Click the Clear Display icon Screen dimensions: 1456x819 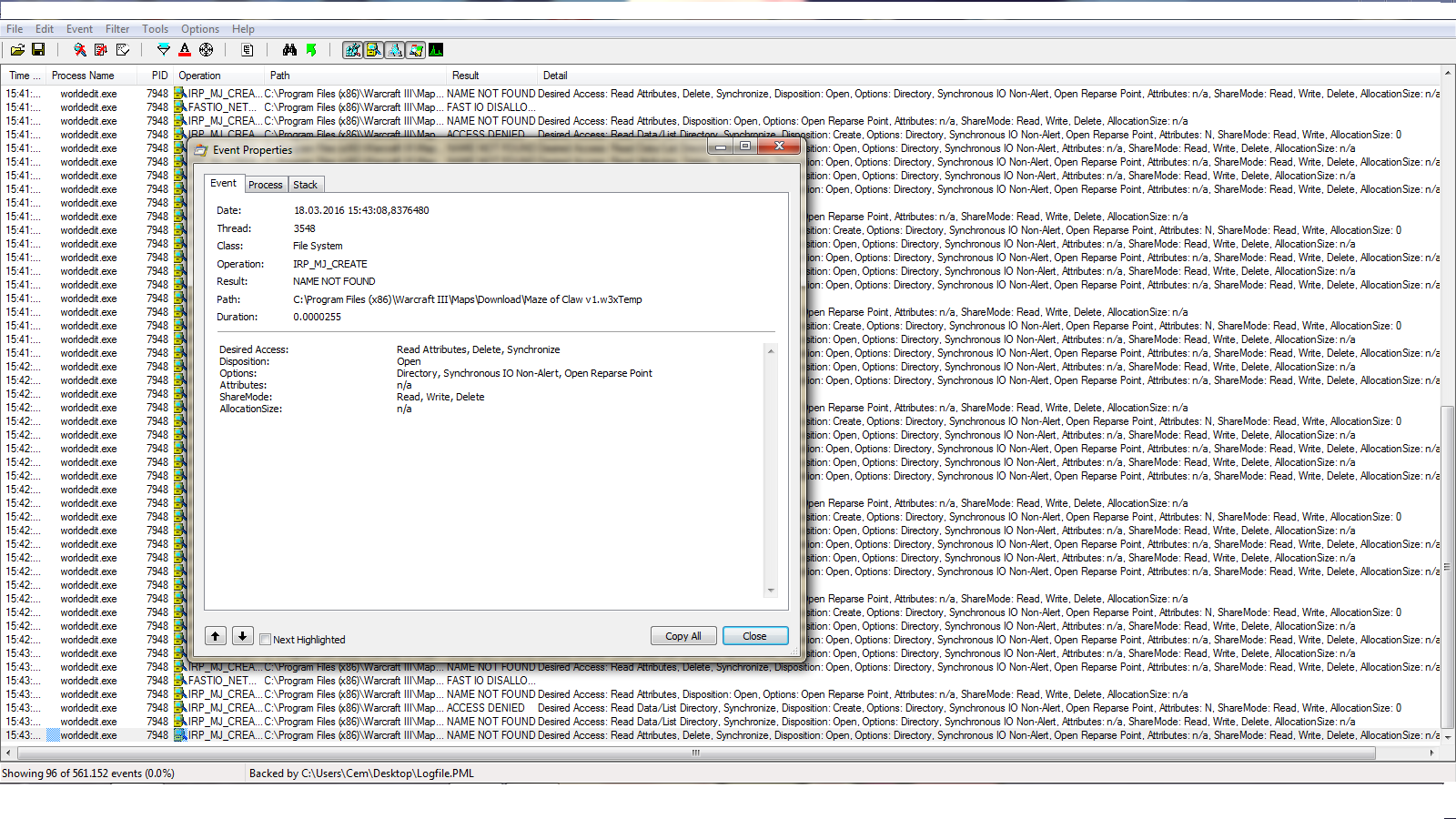pos(121,50)
